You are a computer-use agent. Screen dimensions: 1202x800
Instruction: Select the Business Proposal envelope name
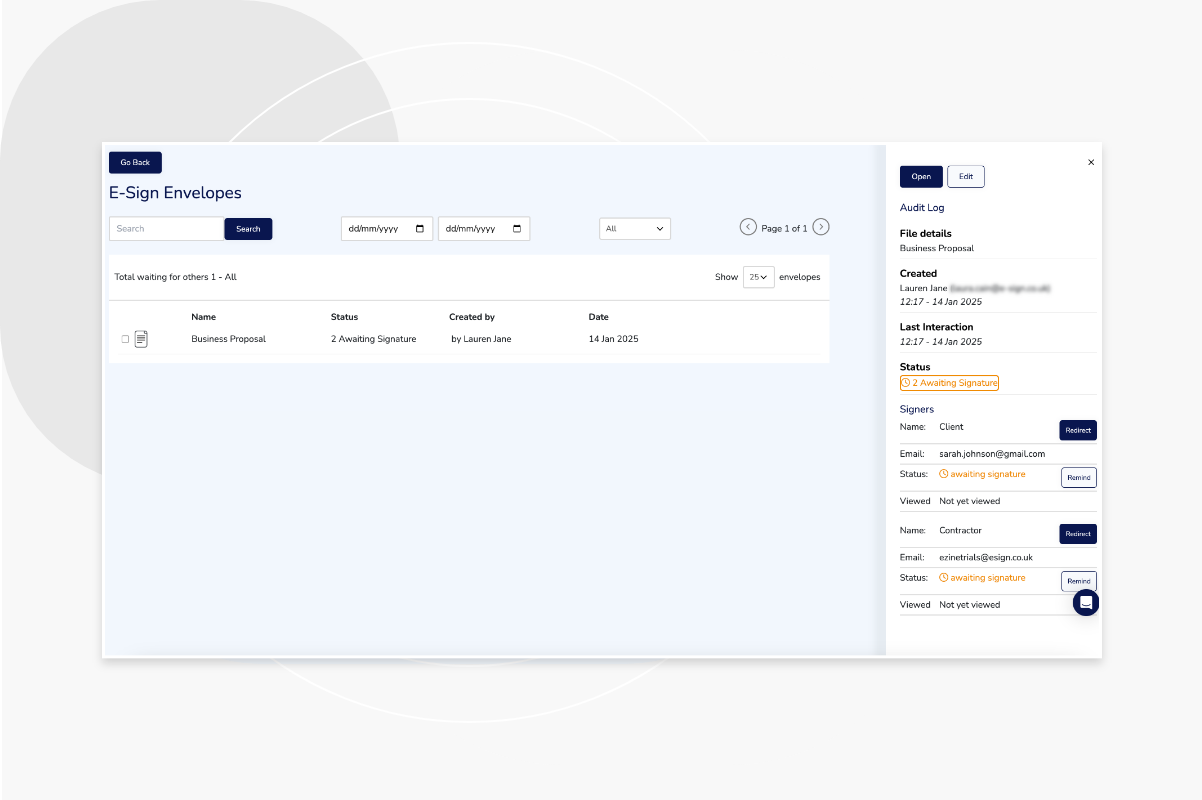[229, 339]
